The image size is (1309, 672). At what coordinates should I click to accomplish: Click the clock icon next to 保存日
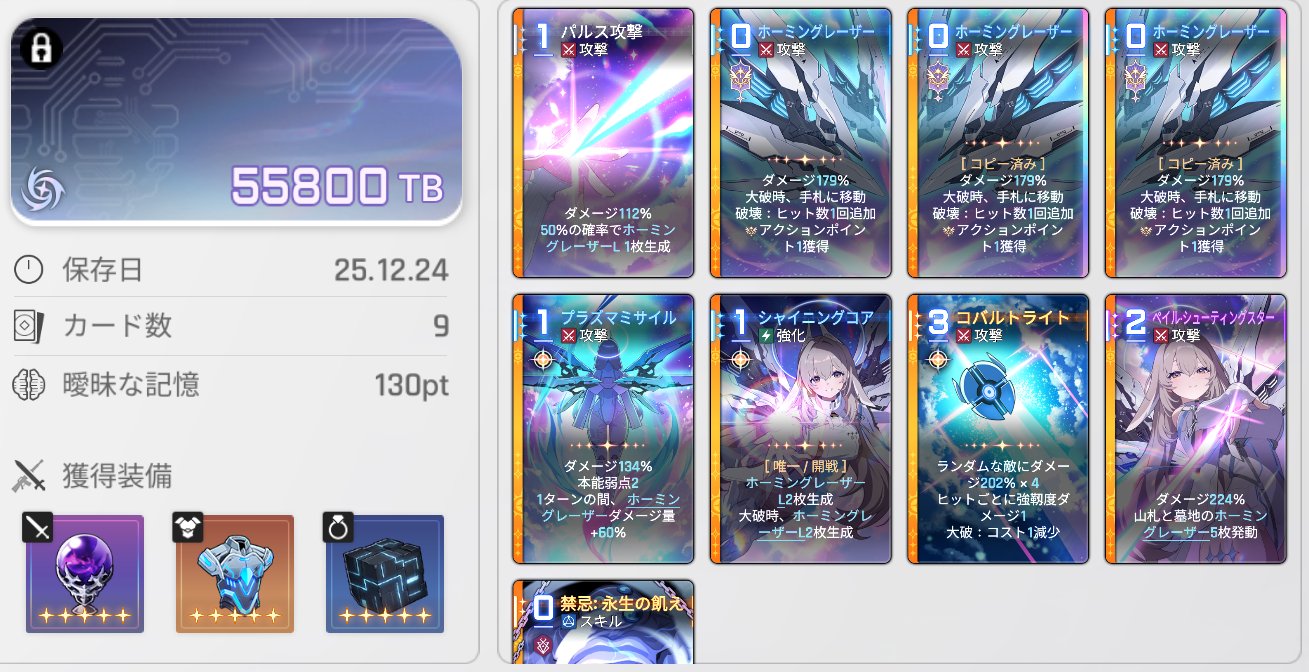(30, 269)
